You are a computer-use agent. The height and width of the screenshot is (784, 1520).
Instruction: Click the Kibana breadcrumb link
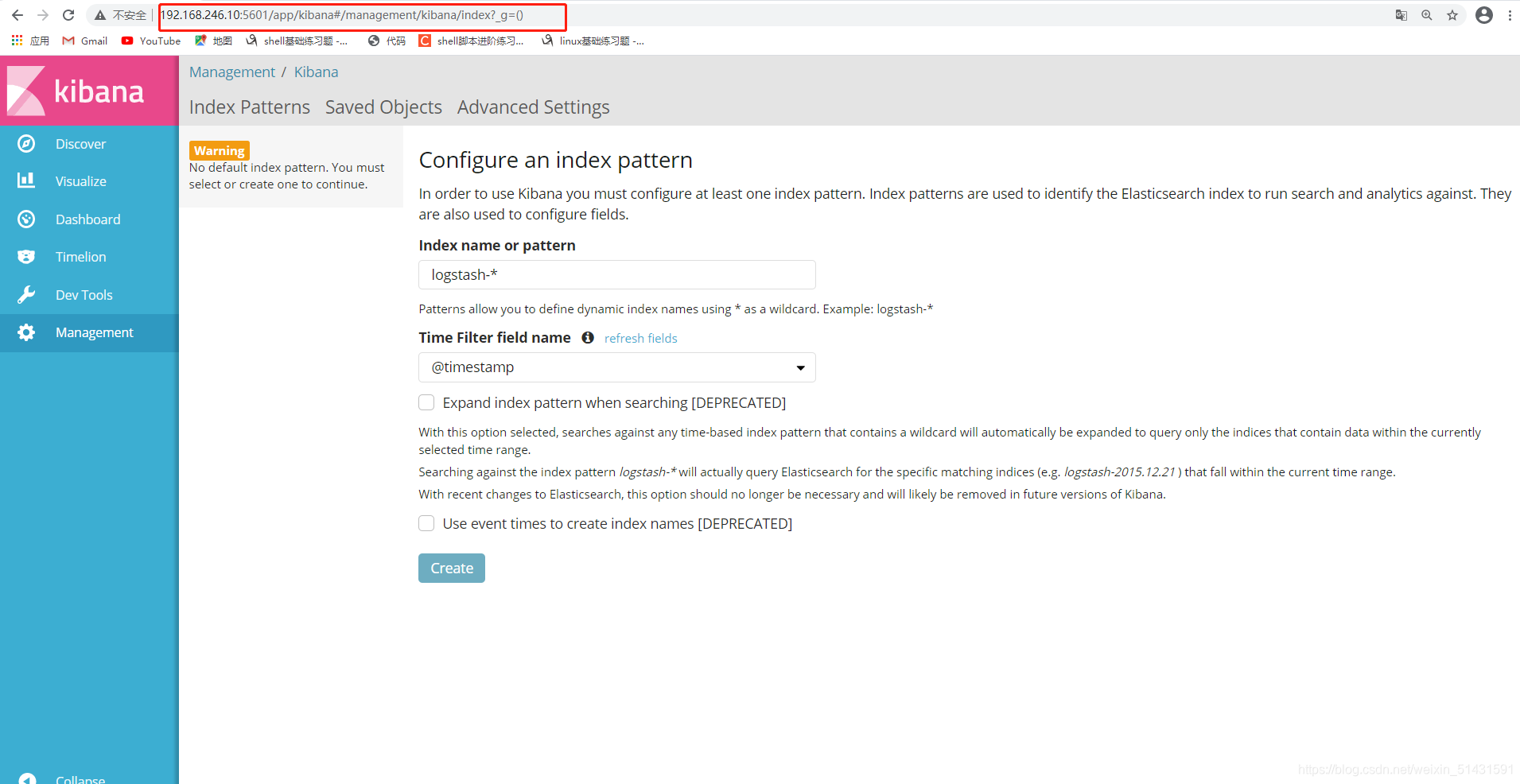click(316, 72)
